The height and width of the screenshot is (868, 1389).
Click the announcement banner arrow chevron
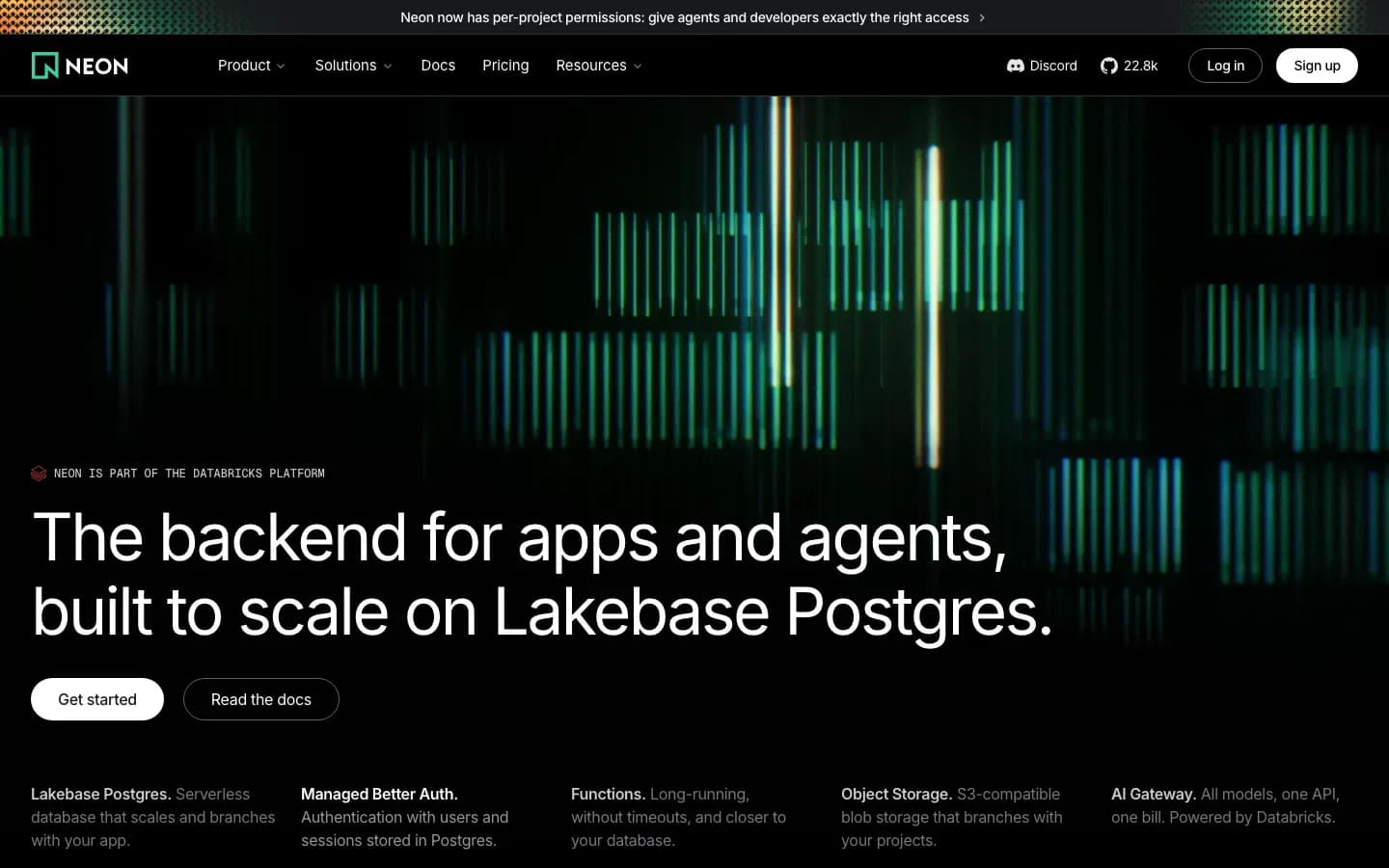[x=982, y=17]
